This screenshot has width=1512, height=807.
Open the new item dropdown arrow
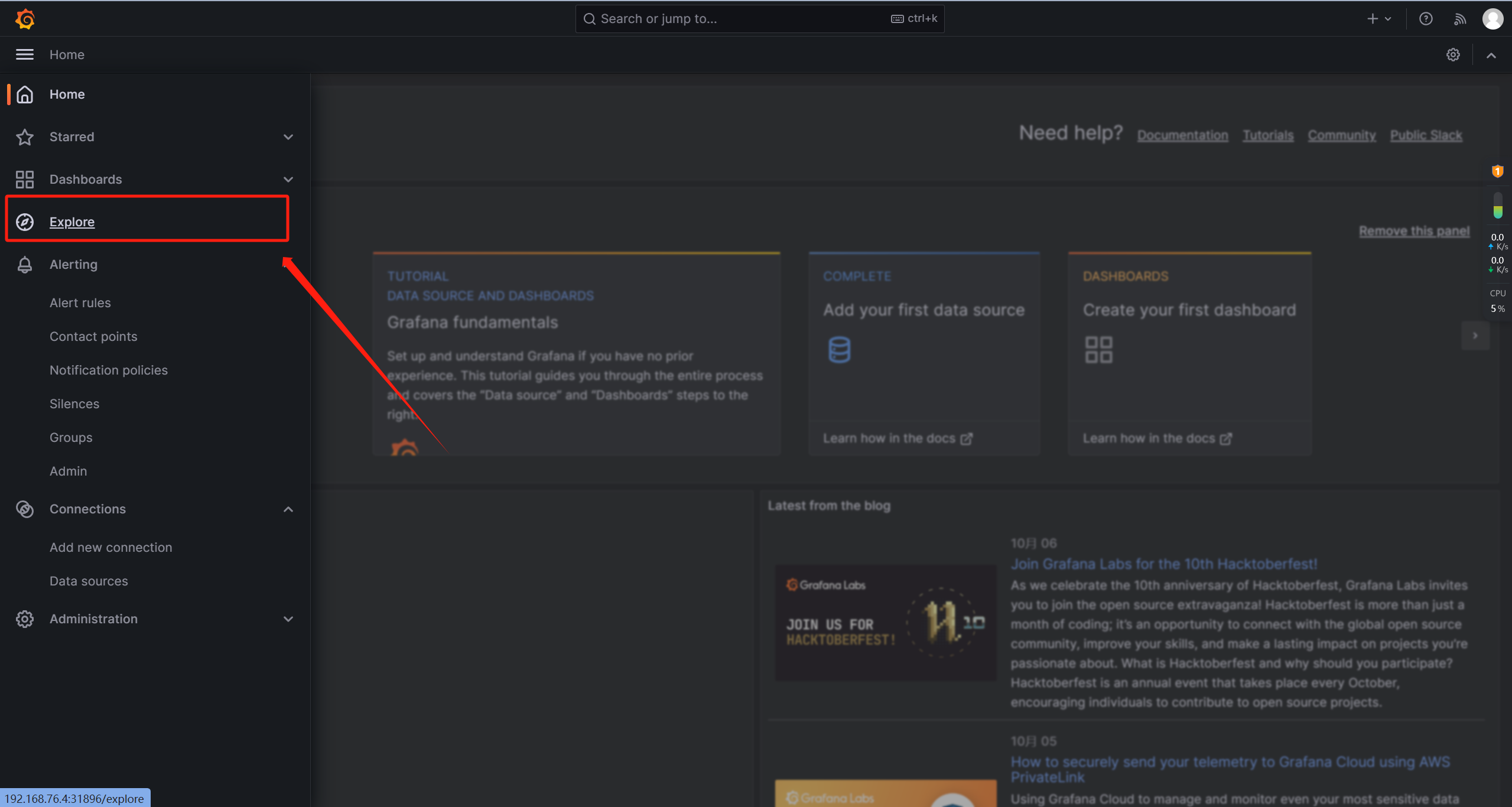tap(1388, 19)
